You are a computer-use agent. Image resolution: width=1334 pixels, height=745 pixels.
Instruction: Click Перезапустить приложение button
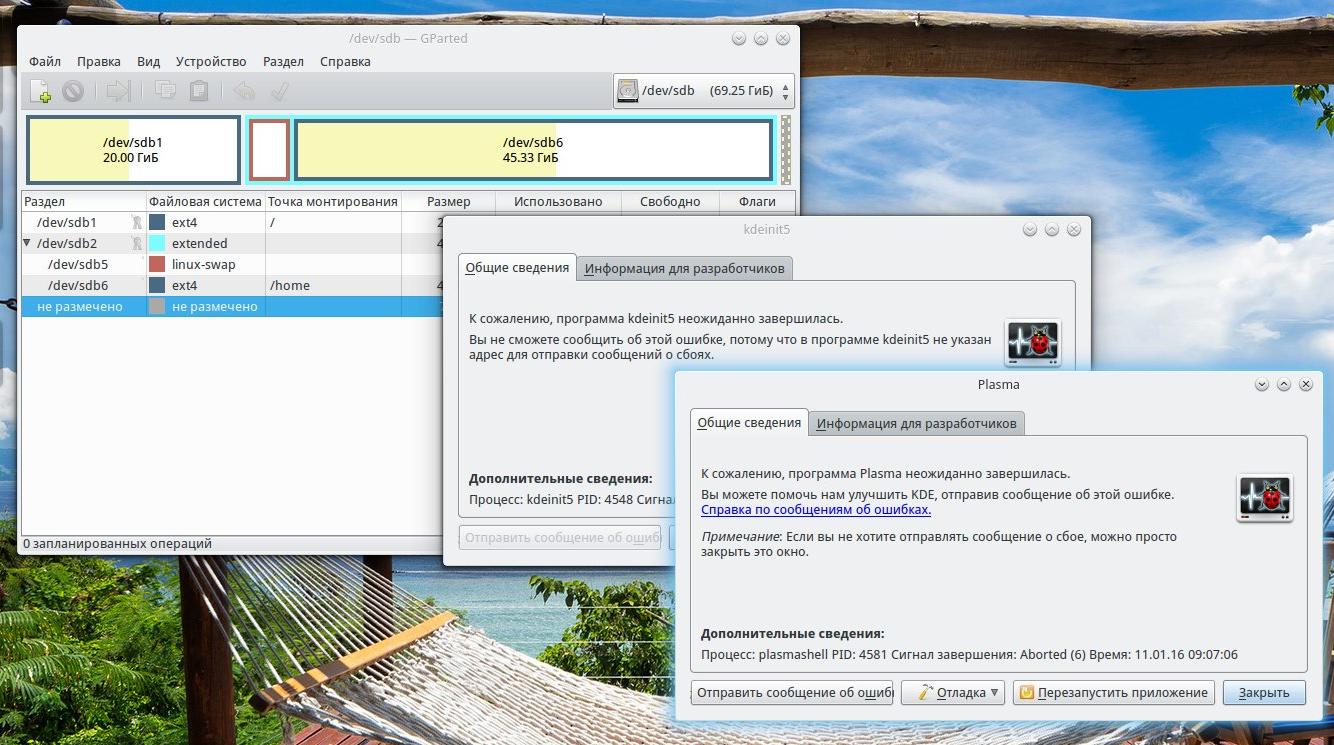pyautogui.click(x=1114, y=692)
